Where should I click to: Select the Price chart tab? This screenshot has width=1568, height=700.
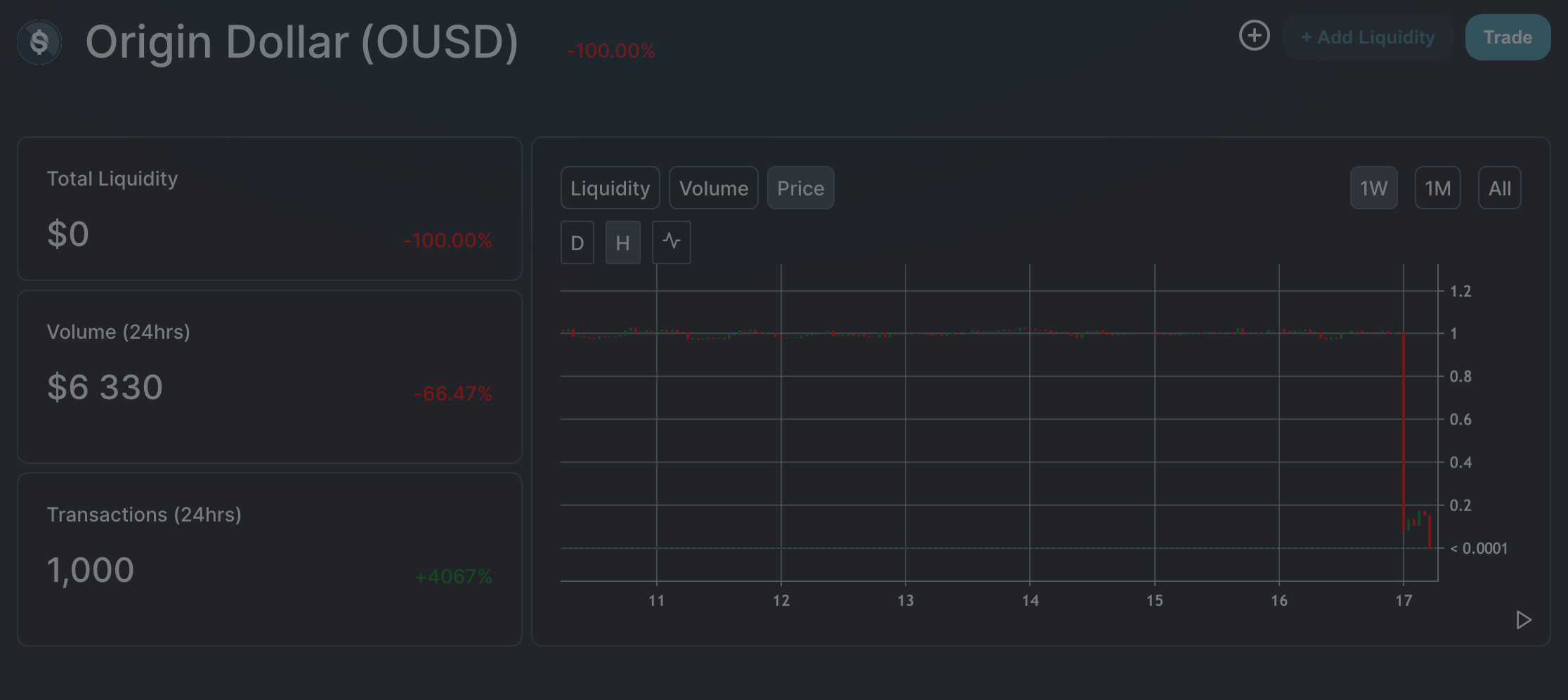click(x=801, y=188)
